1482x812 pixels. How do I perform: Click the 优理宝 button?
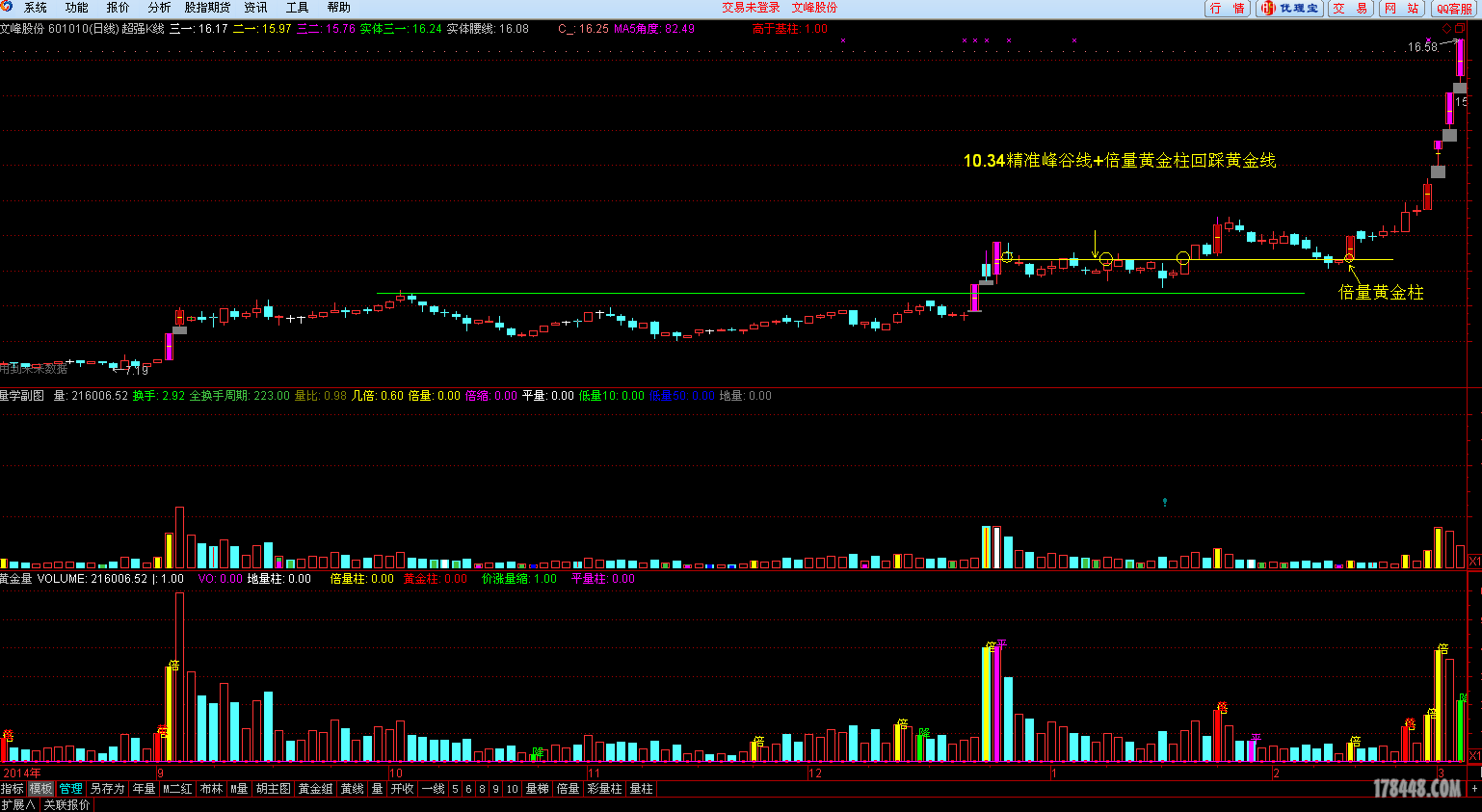pyautogui.click(x=1289, y=8)
